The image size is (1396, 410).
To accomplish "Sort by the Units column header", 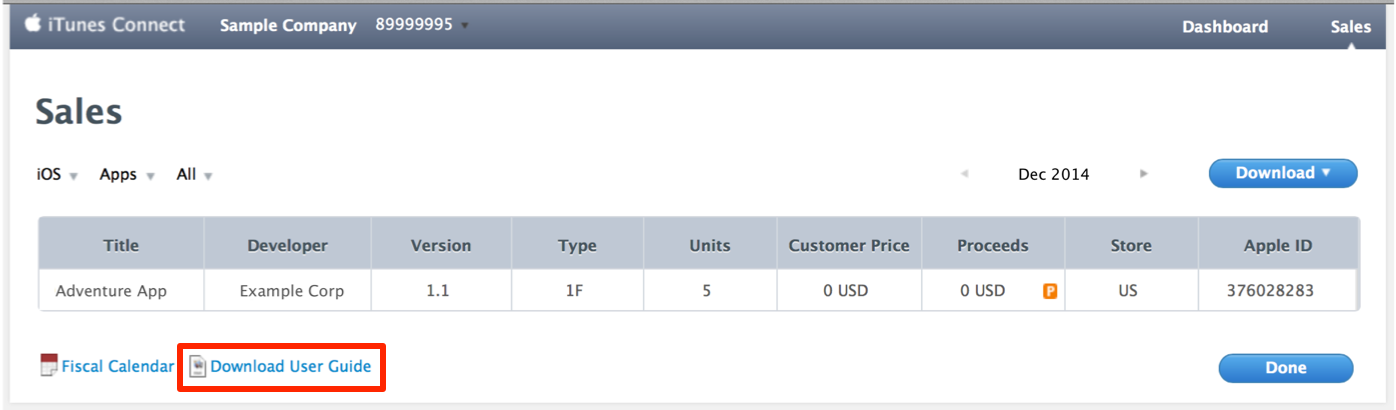I will pos(710,245).
